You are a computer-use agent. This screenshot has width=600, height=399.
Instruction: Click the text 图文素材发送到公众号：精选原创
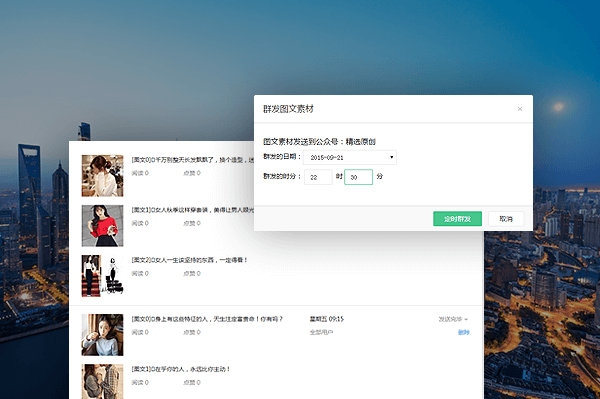click(x=319, y=142)
